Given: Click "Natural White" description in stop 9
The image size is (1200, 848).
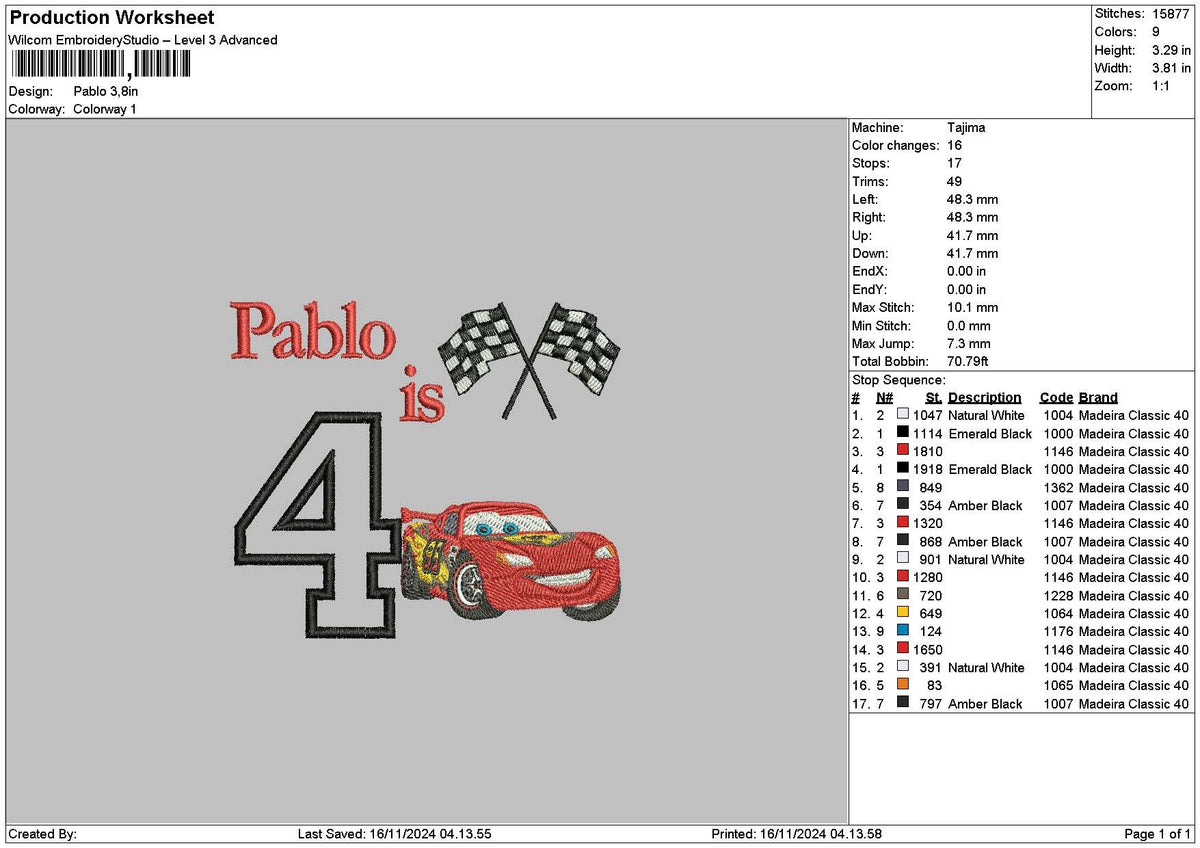Looking at the screenshot, I should [986, 560].
